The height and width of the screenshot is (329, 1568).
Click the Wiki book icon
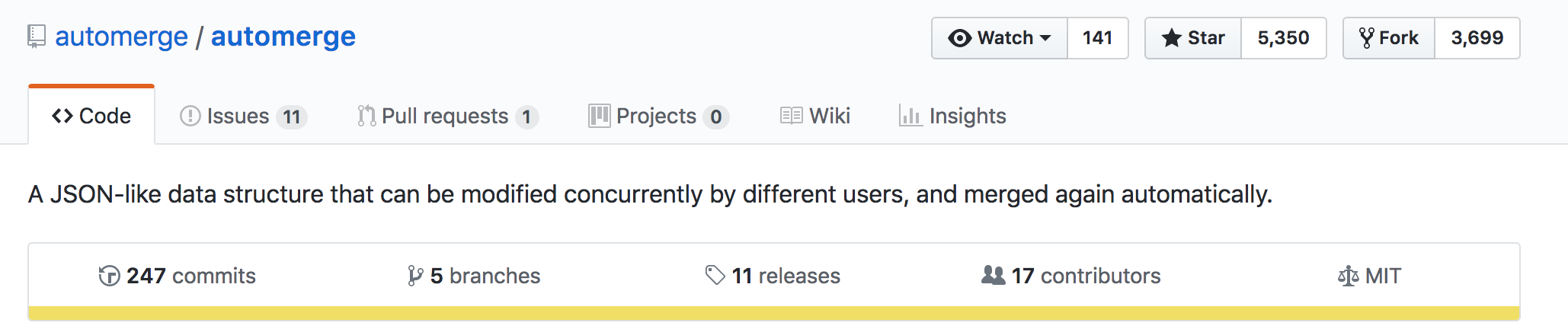click(792, 116)
